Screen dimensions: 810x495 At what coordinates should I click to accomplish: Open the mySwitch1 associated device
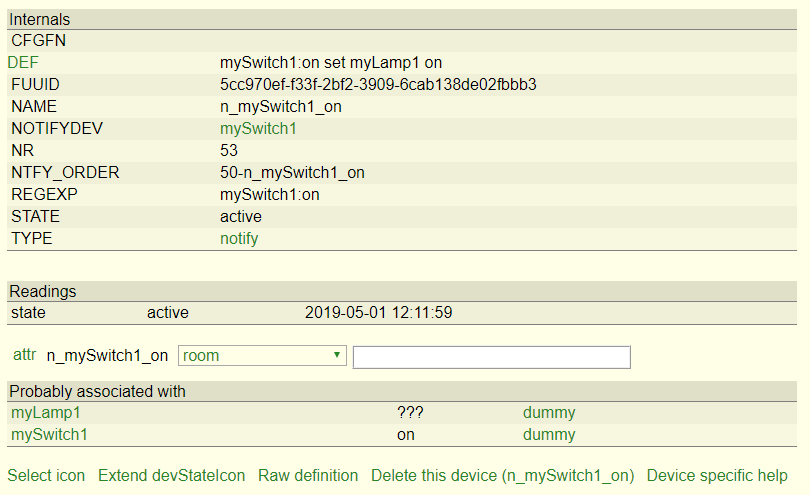point(49,435)
